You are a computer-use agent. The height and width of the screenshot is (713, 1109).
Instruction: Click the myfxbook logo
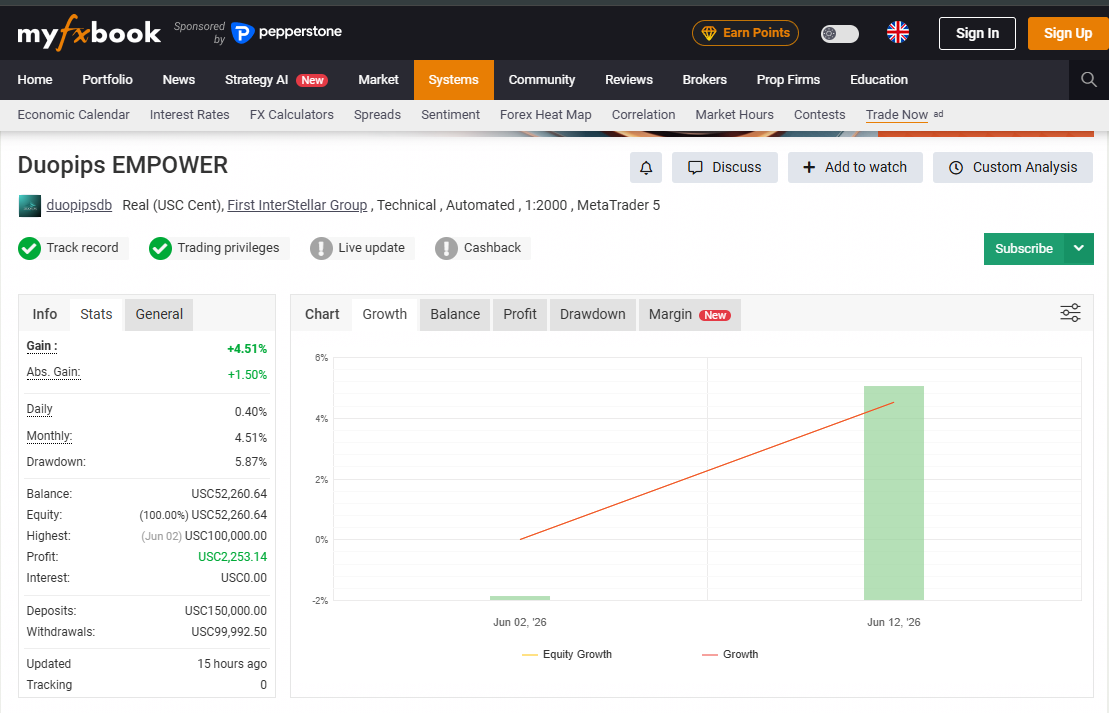89,33
